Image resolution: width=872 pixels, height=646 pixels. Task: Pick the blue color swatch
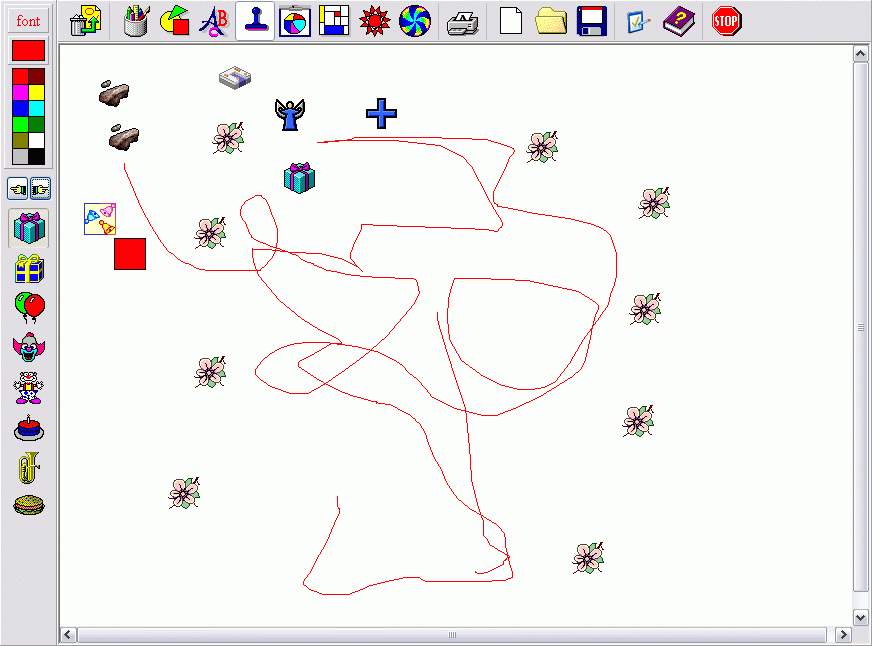(20, 108)
